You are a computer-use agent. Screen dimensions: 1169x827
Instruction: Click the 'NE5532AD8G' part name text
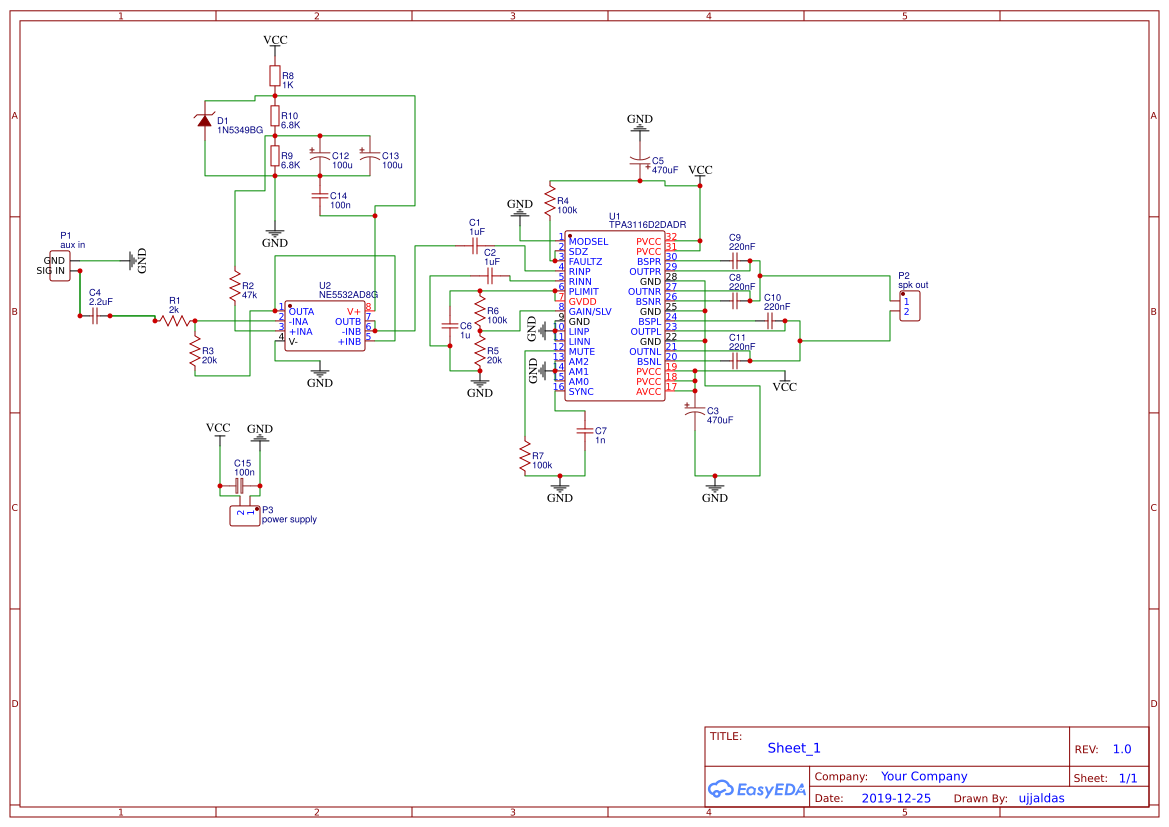349,295
